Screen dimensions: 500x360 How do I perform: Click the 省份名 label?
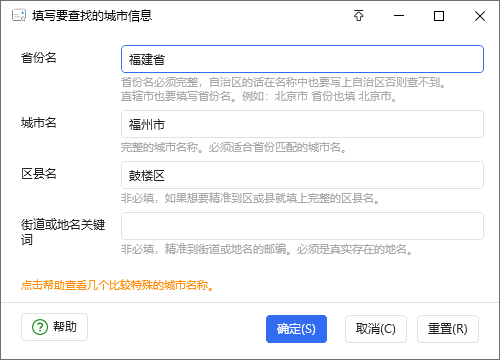pos(39,58)
